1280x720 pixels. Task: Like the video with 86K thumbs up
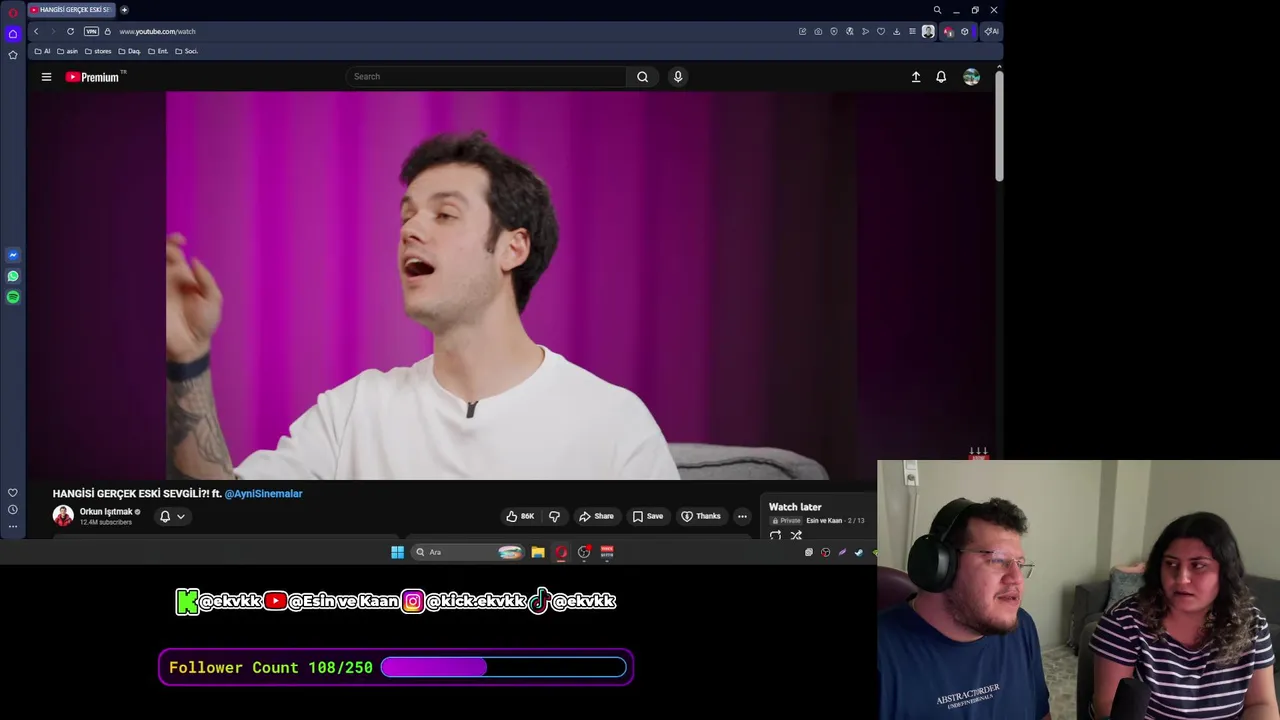click(520, 516)
